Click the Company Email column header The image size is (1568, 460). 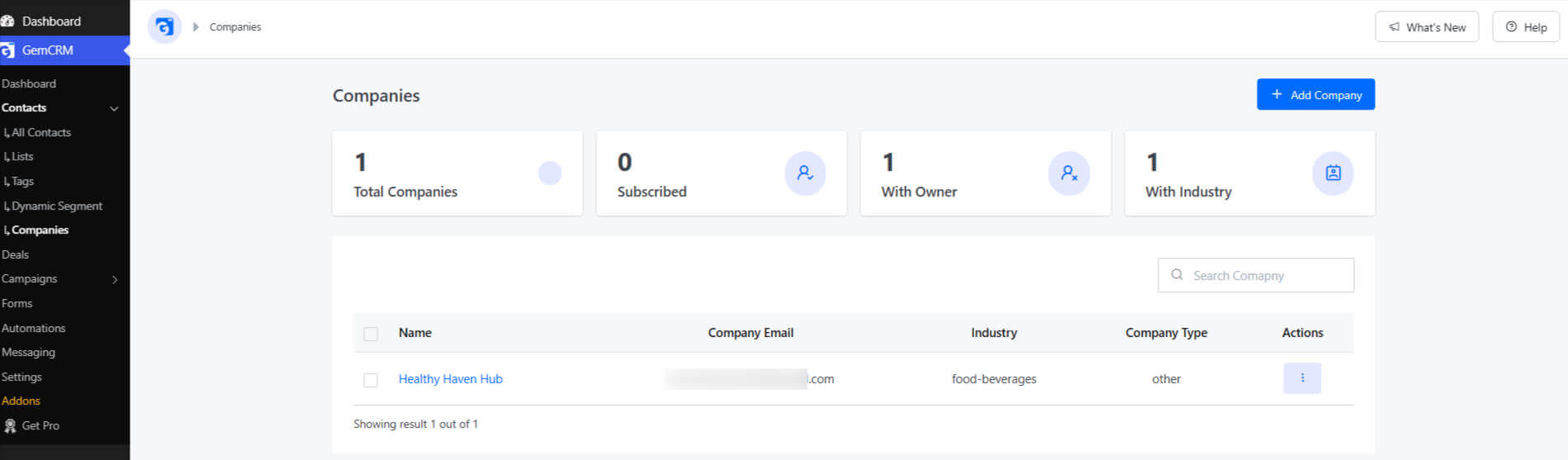pos(751,333)
